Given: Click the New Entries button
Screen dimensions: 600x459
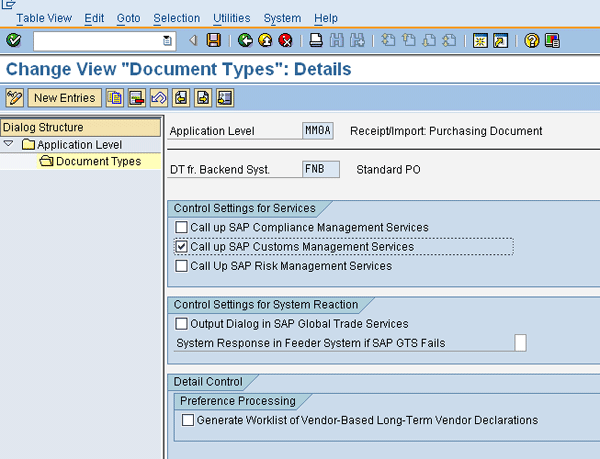Looking at the screenshot, I should [65, 98].
